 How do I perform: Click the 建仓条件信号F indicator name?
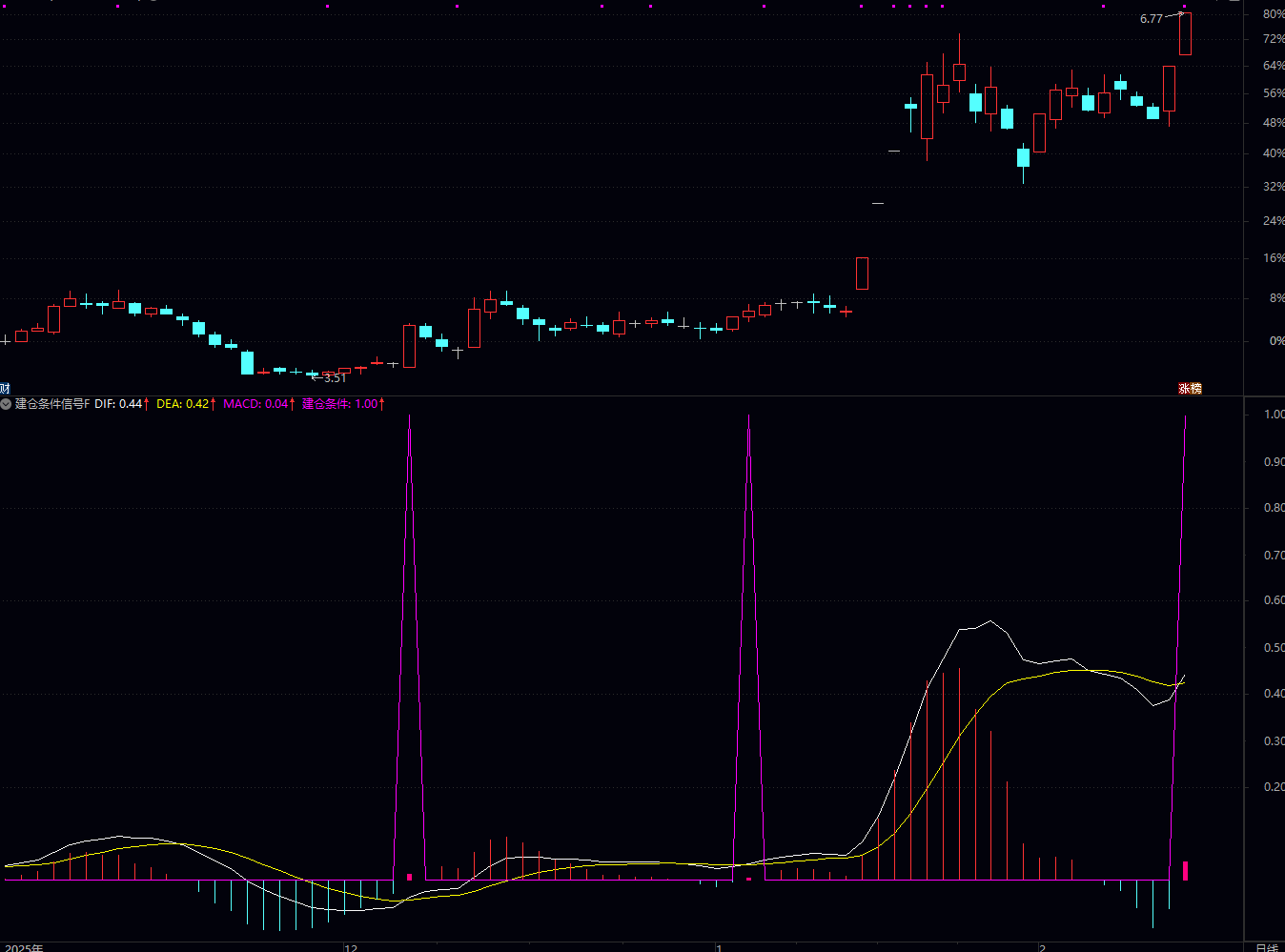52,404
